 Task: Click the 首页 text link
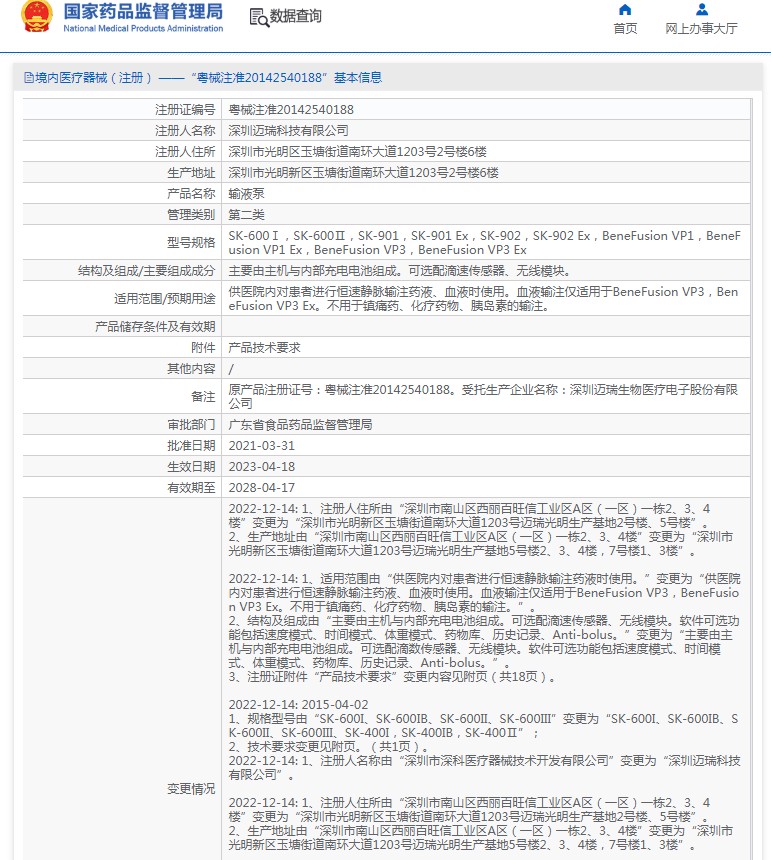point(625,29)
